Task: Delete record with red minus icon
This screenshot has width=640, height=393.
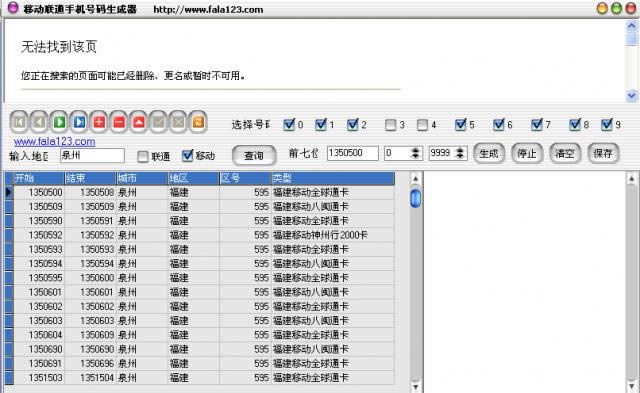Action: point(119,122)
